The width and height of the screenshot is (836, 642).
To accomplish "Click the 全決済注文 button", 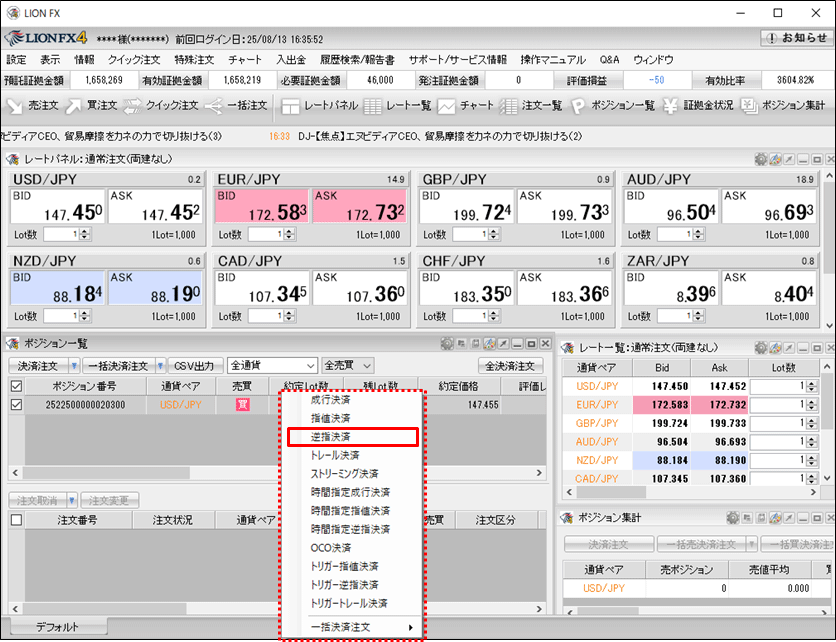I will point(512,366).
